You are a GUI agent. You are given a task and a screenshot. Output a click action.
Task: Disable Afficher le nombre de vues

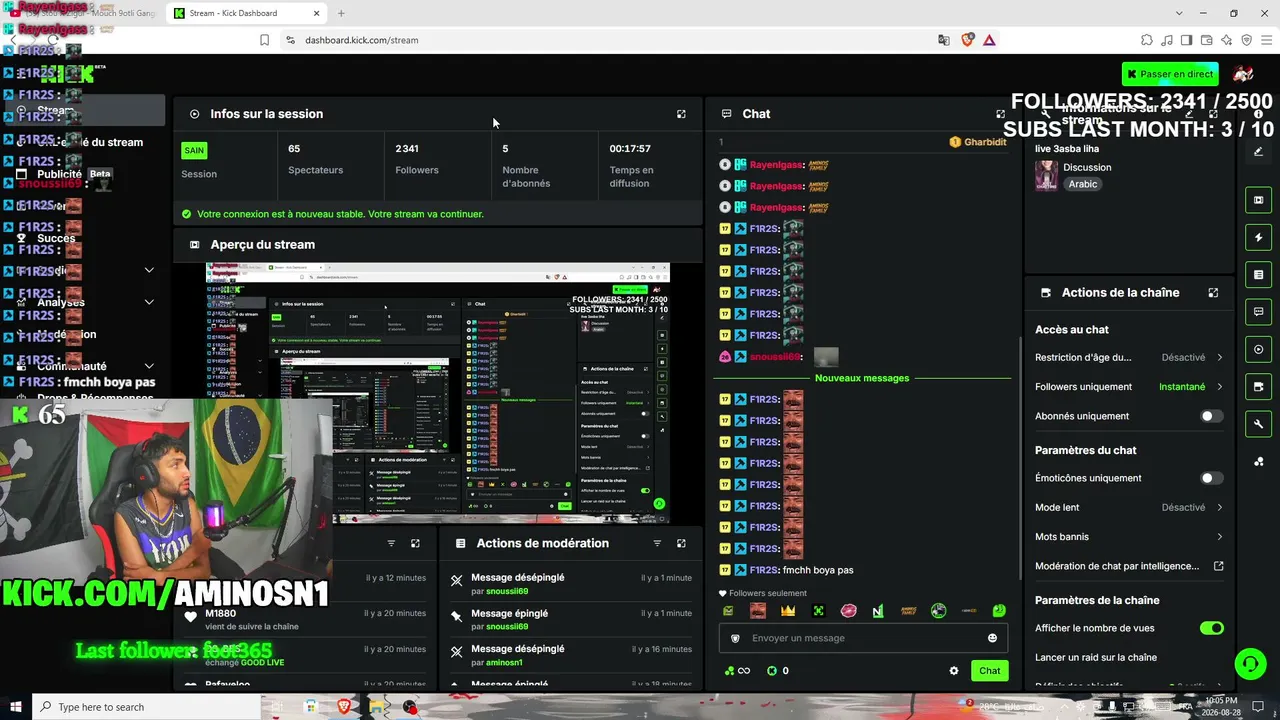tap(1211, 628)
